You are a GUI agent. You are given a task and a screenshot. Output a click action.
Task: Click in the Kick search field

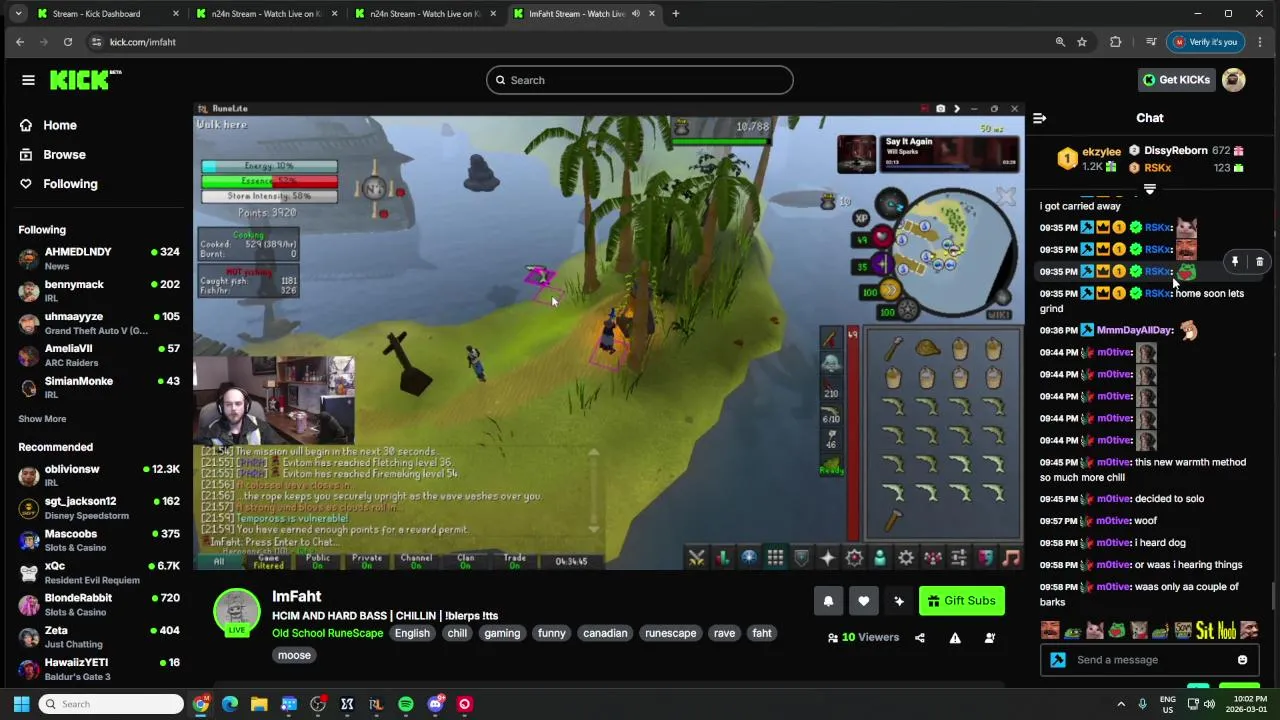[x=640, y=80]
